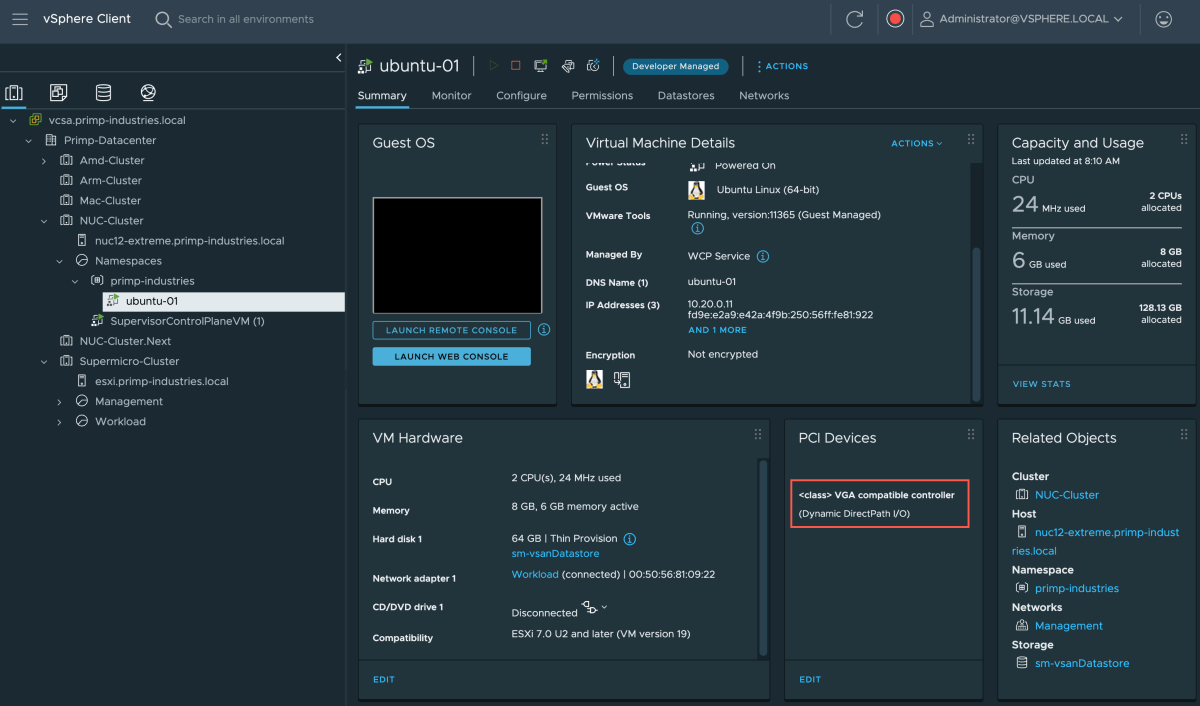Viewport: 1200px width, 706px height.
Task: Open the sm-vsanDatastore link under Hard disk 1
Action: click(x=555, y=554)
